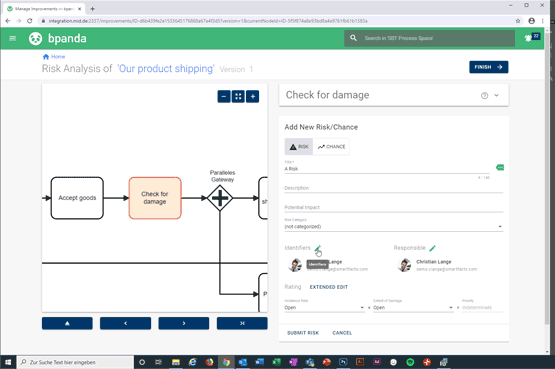Go to the previous process element
The image size is (555, 369).
tap(125, 323)
